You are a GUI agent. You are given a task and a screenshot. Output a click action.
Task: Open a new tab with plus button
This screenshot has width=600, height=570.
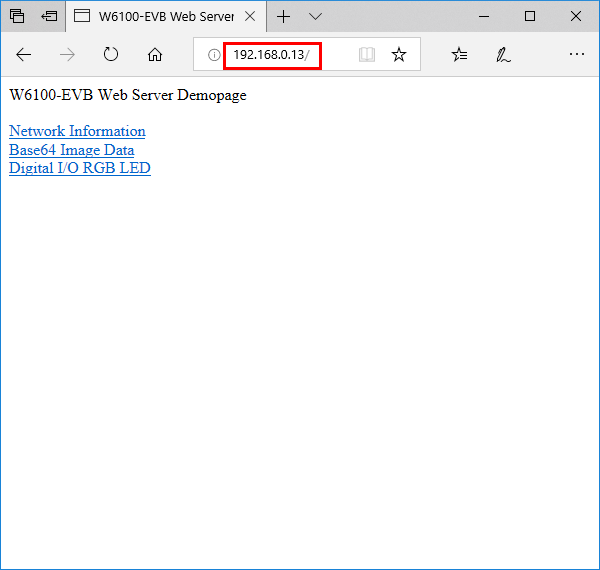284,16
